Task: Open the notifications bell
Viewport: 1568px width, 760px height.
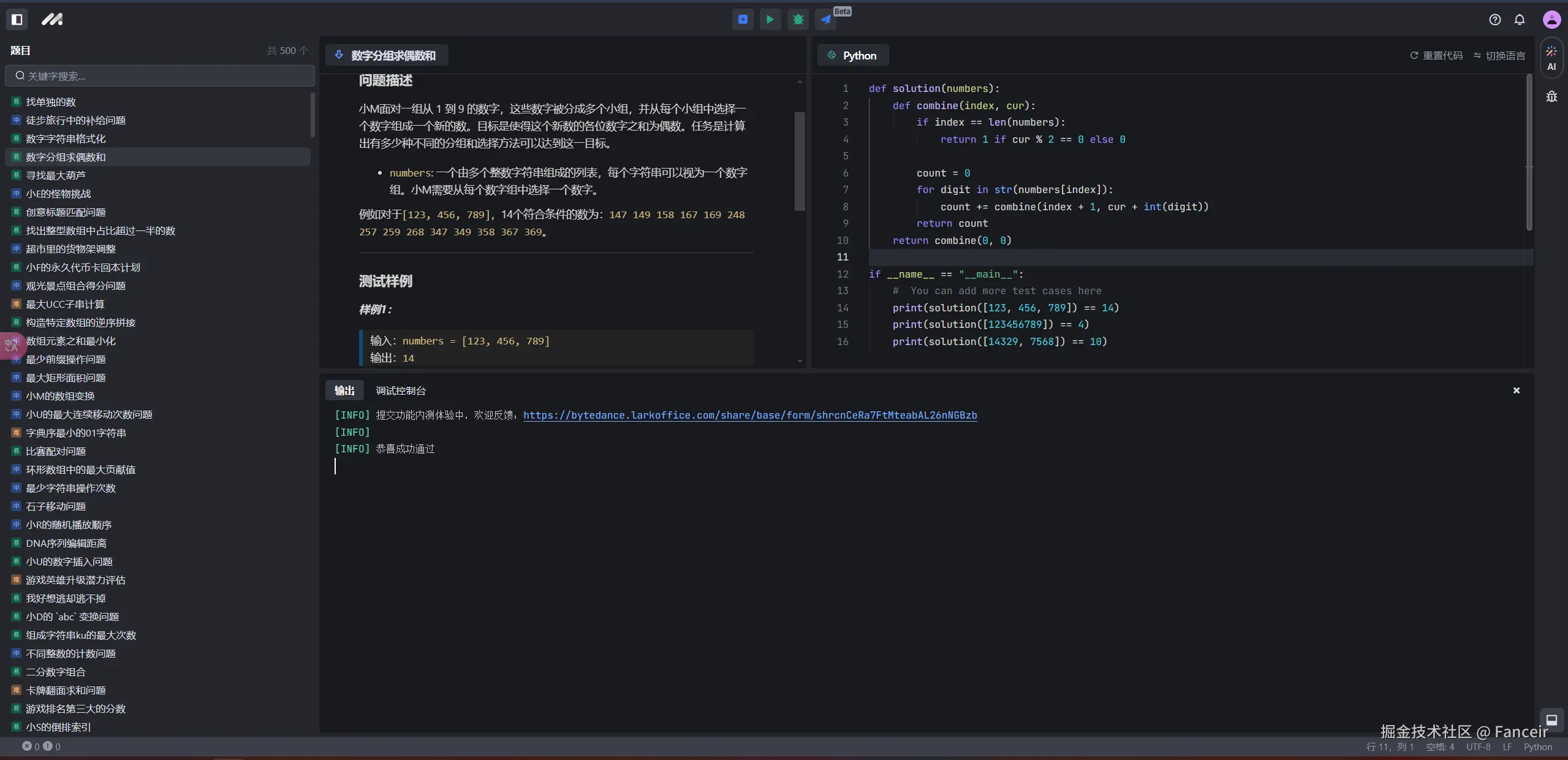Action: point(1520,20)
